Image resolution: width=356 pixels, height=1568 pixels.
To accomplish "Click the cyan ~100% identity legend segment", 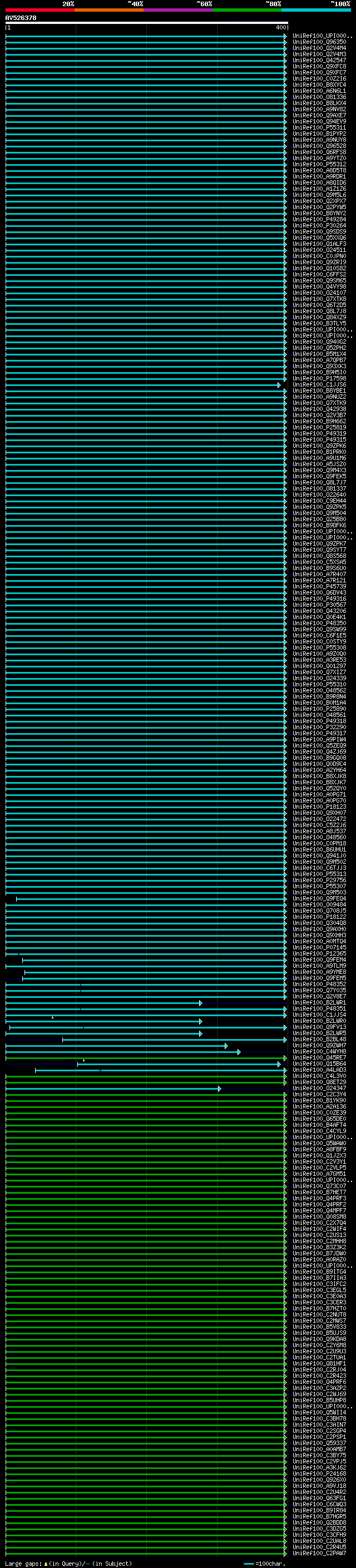I will click(317, 10).
